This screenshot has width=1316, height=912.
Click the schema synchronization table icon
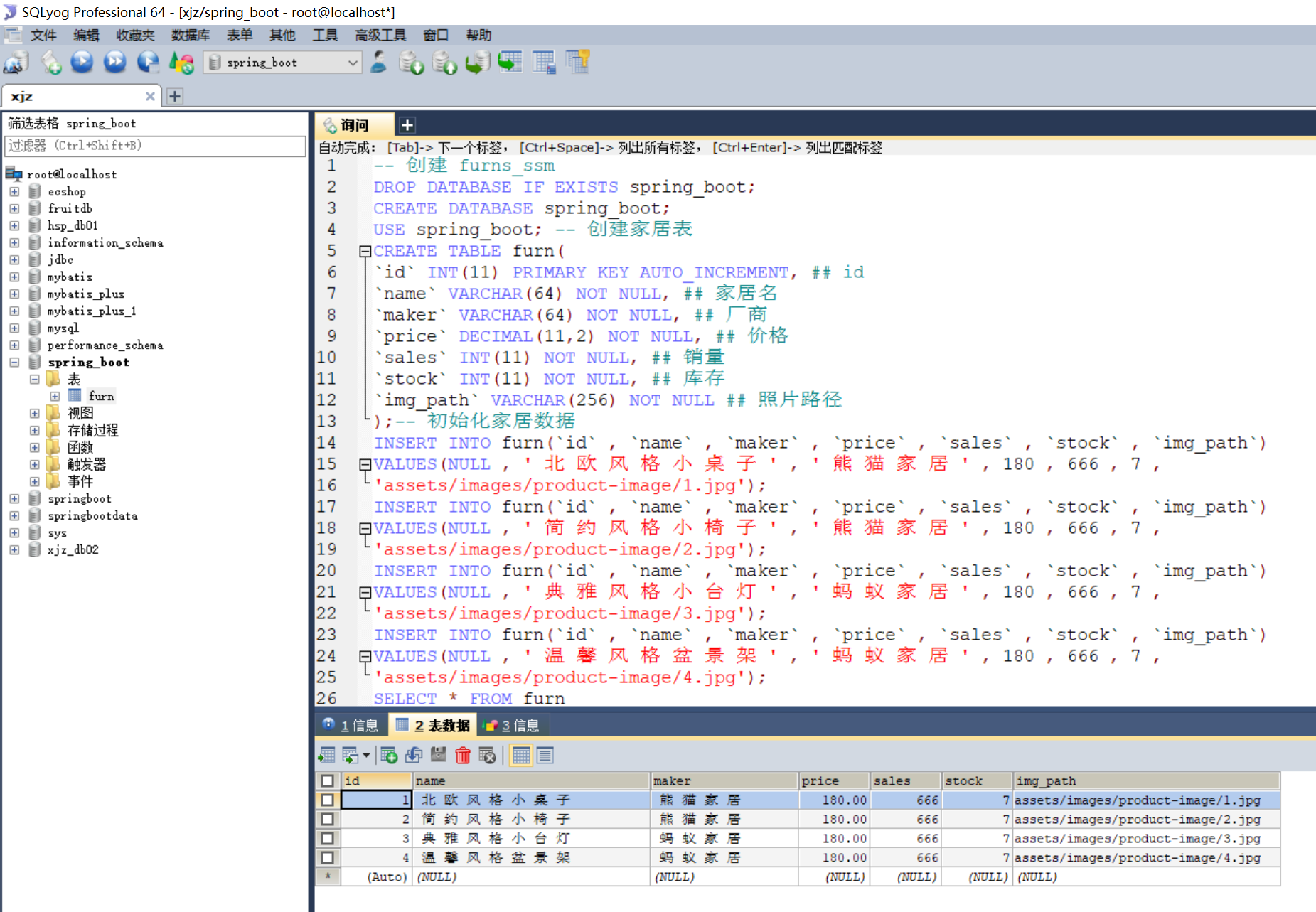(510, 63)
